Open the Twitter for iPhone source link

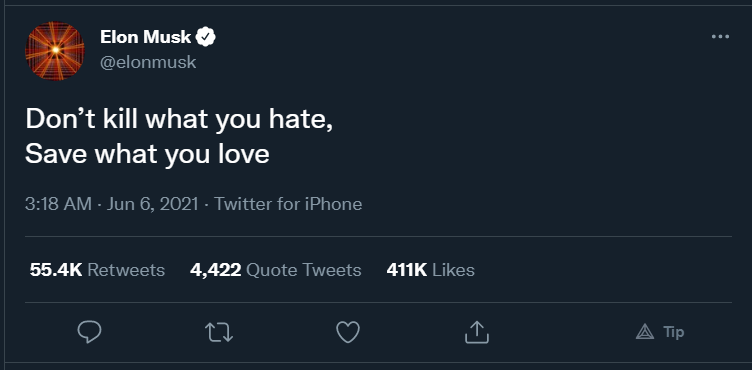[288, 204]
